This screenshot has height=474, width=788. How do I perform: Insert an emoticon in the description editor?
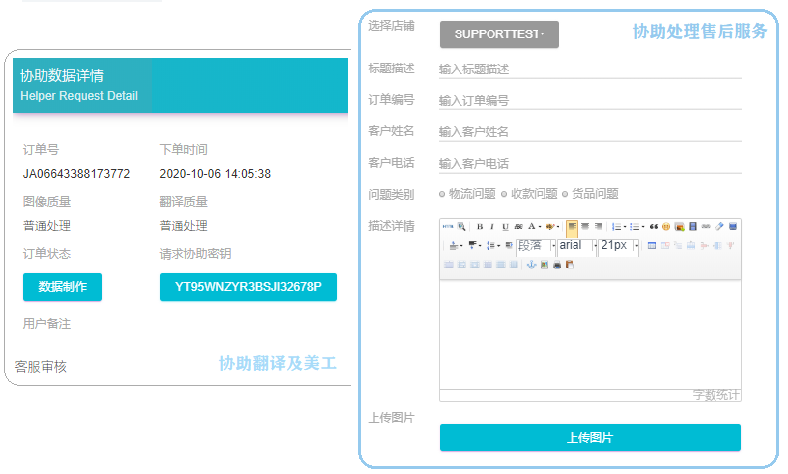pos(666,227)
